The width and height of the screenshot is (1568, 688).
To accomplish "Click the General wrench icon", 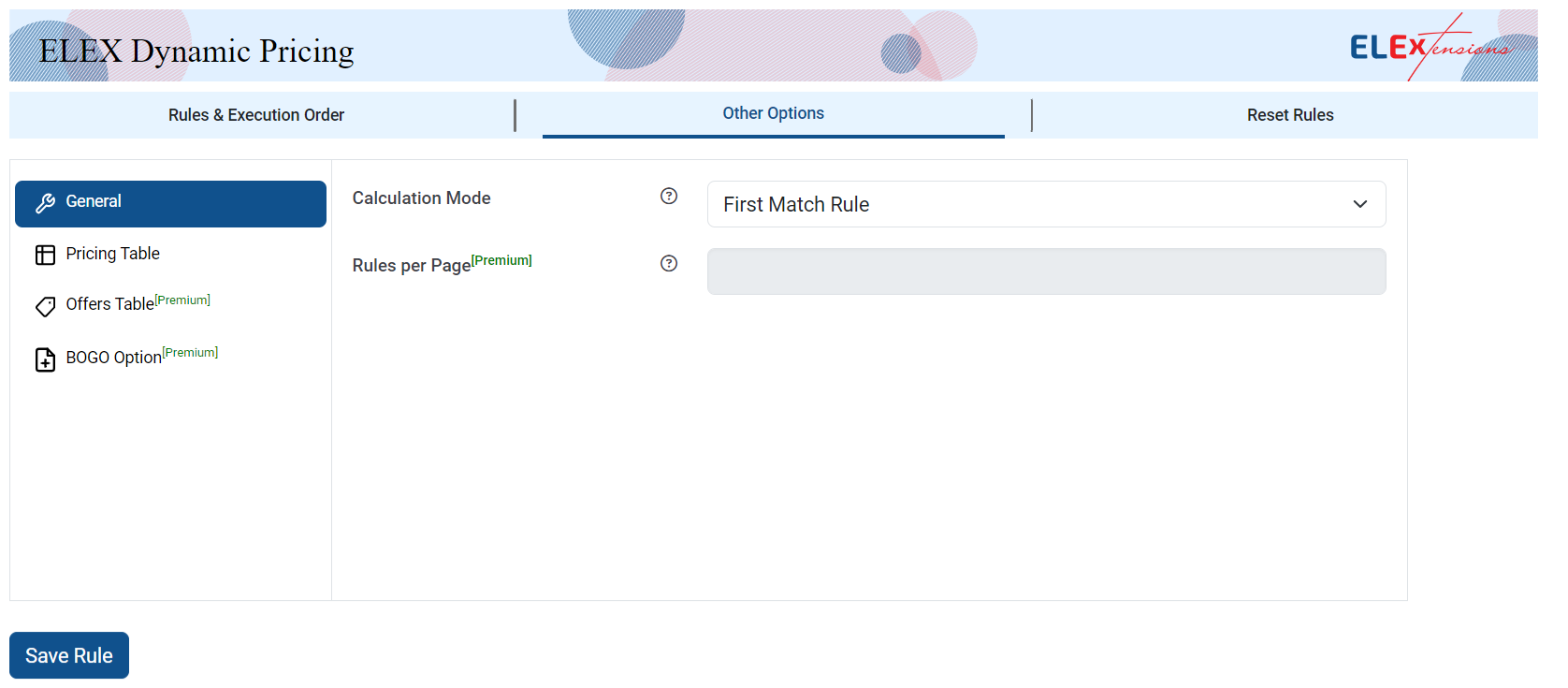I will tap(45, 204).
